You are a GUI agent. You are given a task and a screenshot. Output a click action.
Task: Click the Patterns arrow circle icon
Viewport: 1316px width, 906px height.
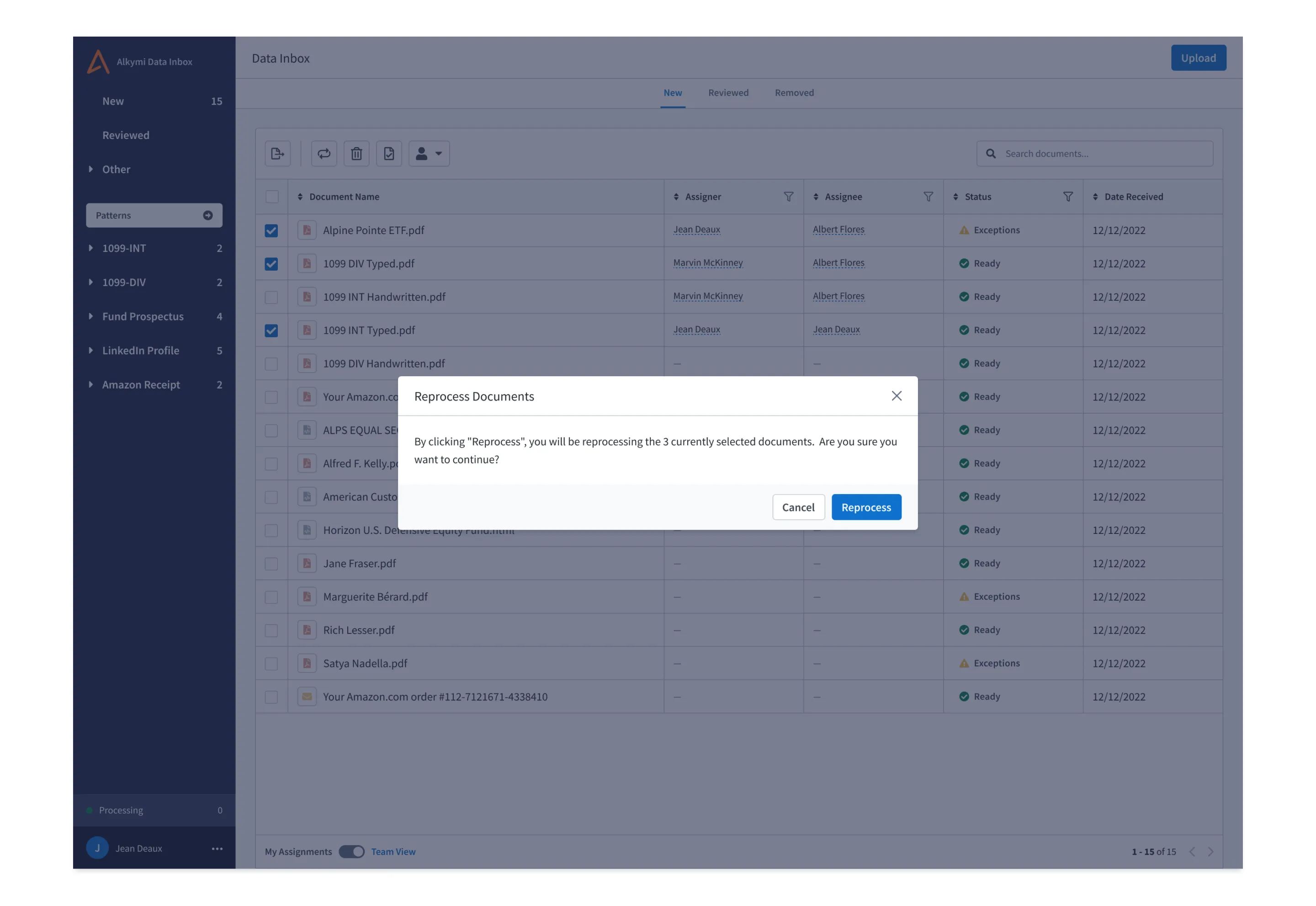(208, 215)
